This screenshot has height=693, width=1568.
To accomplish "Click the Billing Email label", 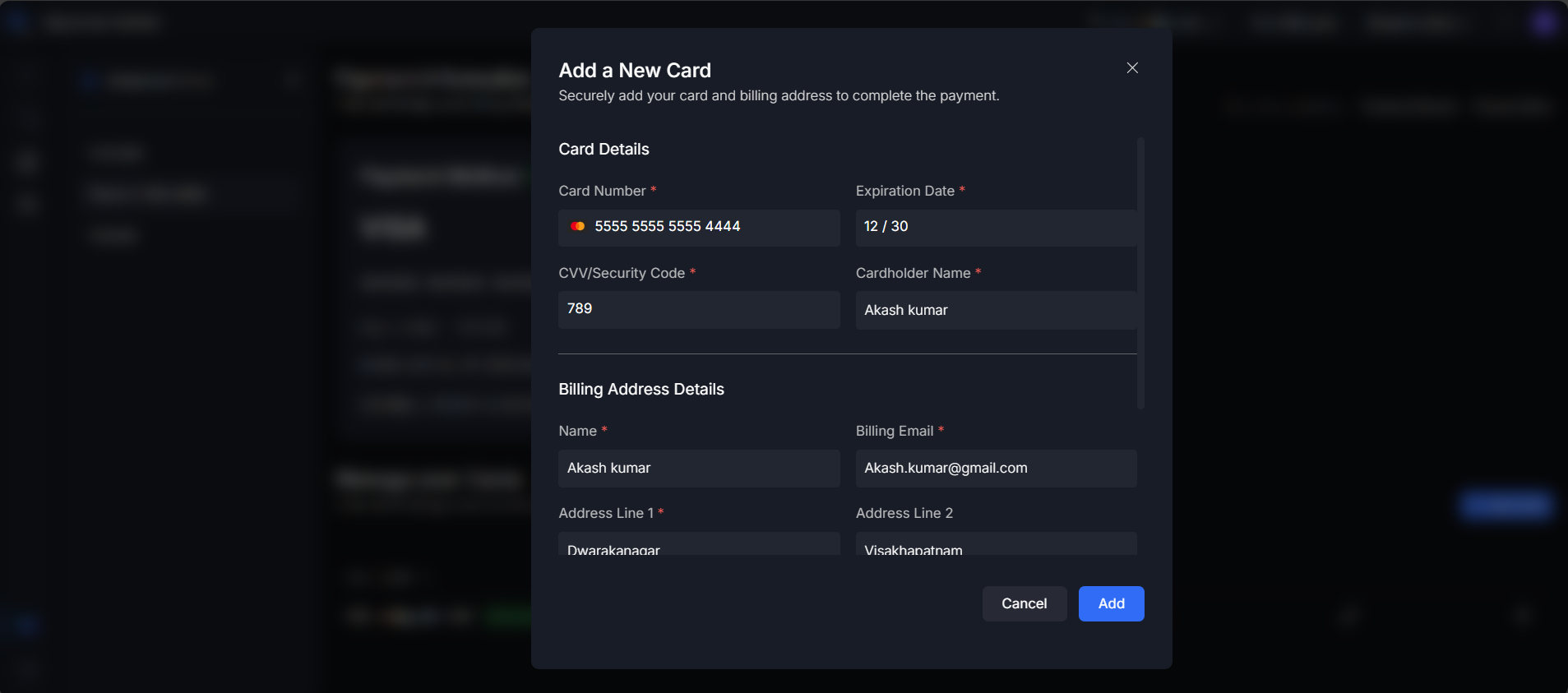I will click(x=894, y=431).
